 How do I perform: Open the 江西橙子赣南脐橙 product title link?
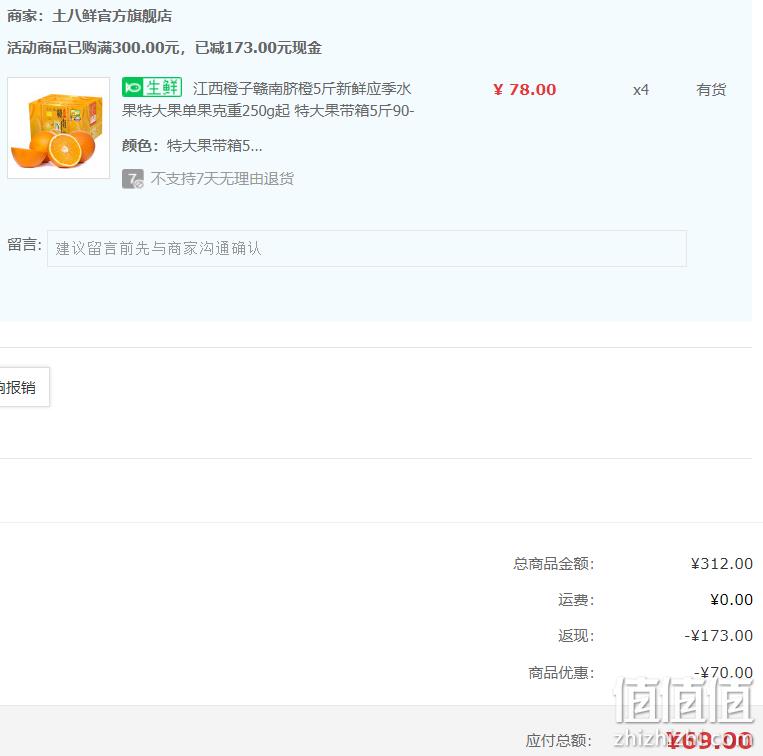268,100
